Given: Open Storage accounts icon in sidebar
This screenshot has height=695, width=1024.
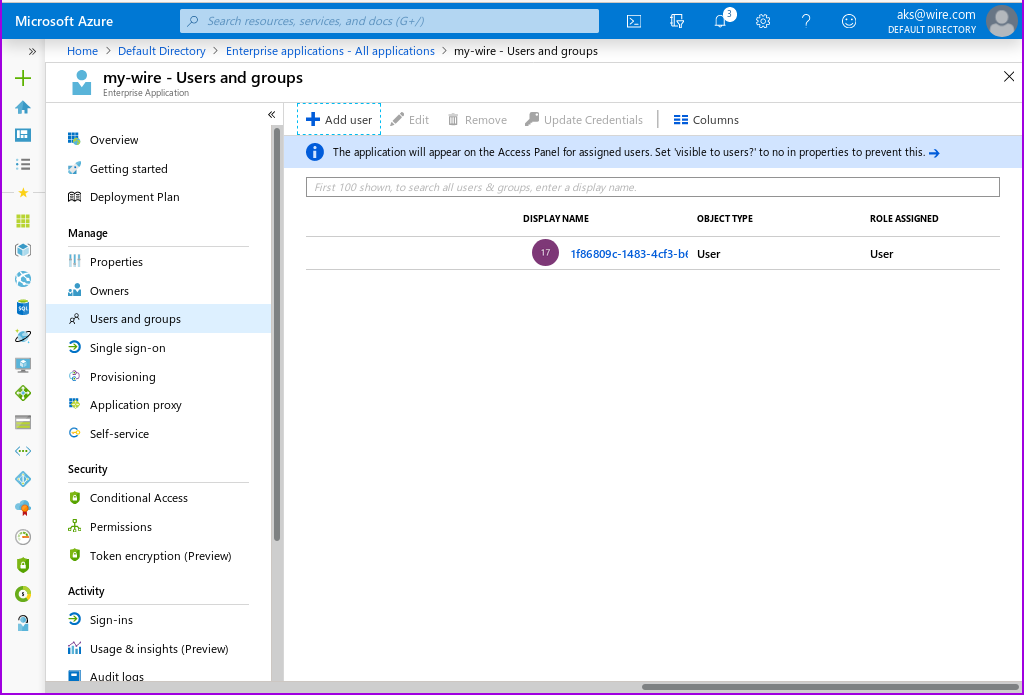Looking at the screenshot, I should [23, 422].
